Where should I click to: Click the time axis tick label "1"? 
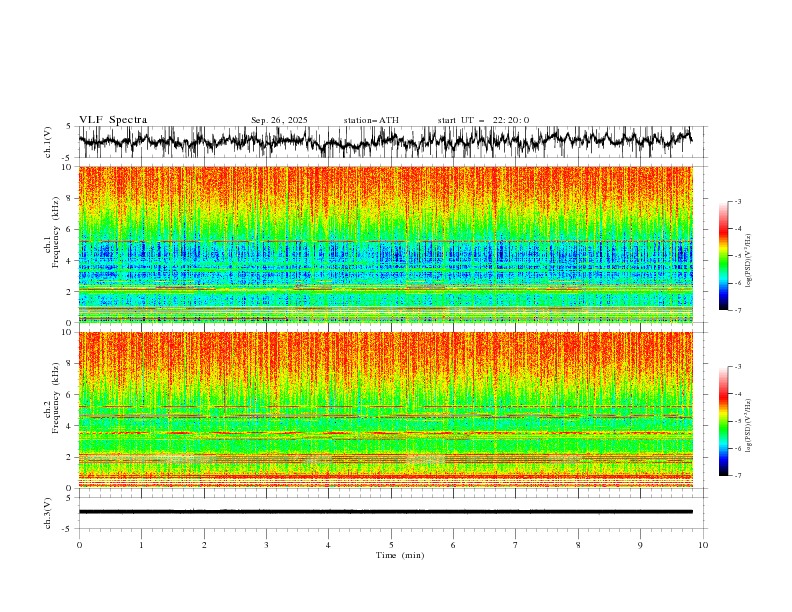[141, 545]
